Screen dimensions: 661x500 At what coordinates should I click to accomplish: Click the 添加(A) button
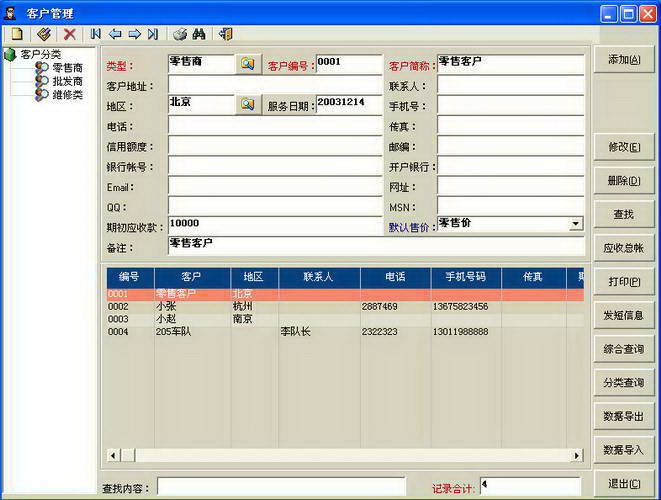pos(624,60)
